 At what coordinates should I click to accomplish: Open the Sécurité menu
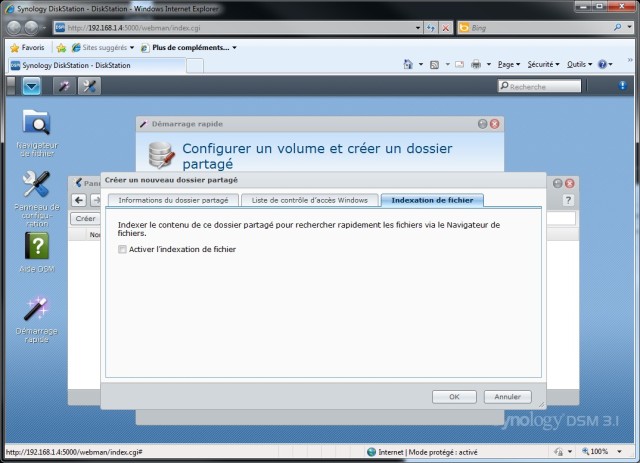point(543,65)
